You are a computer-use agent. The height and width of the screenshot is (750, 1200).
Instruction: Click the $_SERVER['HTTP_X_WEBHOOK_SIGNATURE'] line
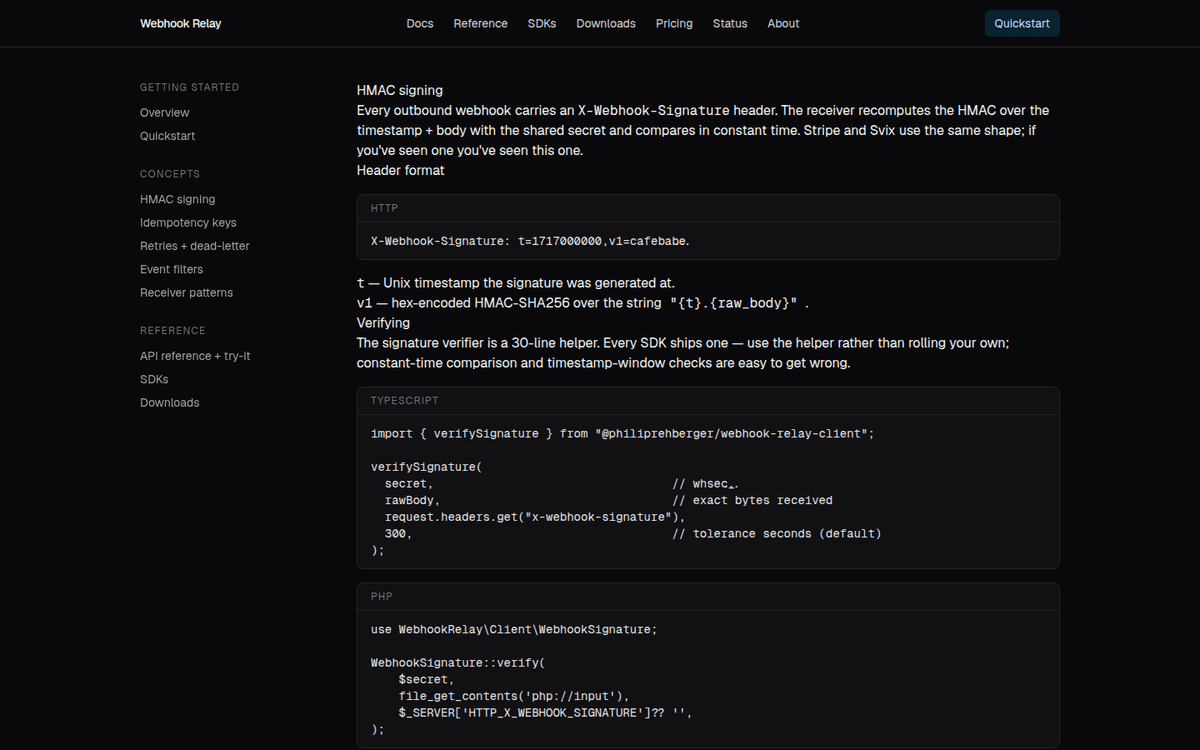click(546, 713)
